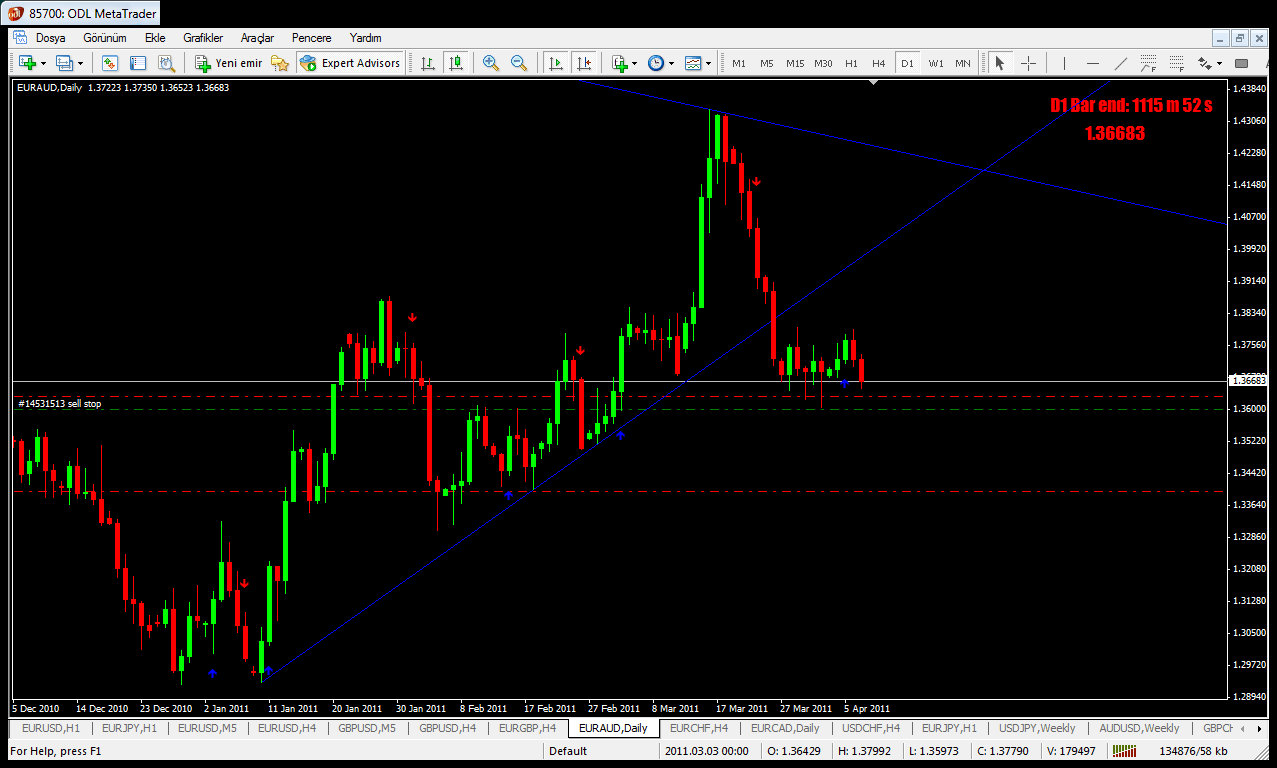Click the Yeni emir button
Image resolution: width=1277 pixels, height=768 pixels.
228,63
